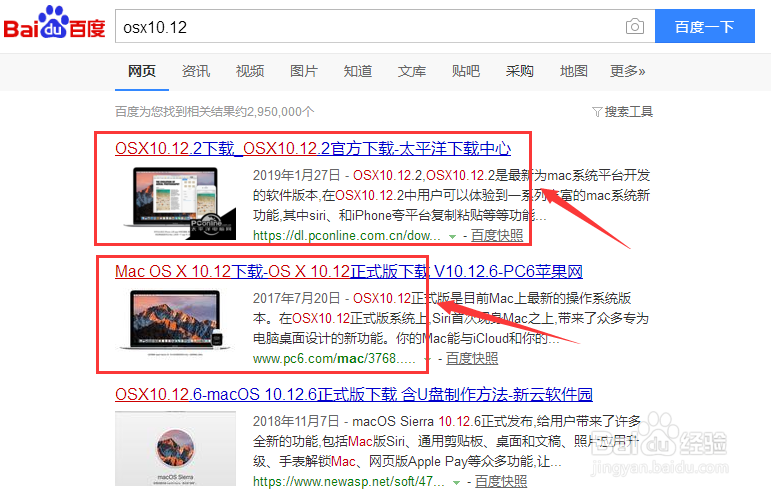Click the newasp macOS Sierra thumbnail
This screenshot has height=494, width=771.
coord(176,448)
